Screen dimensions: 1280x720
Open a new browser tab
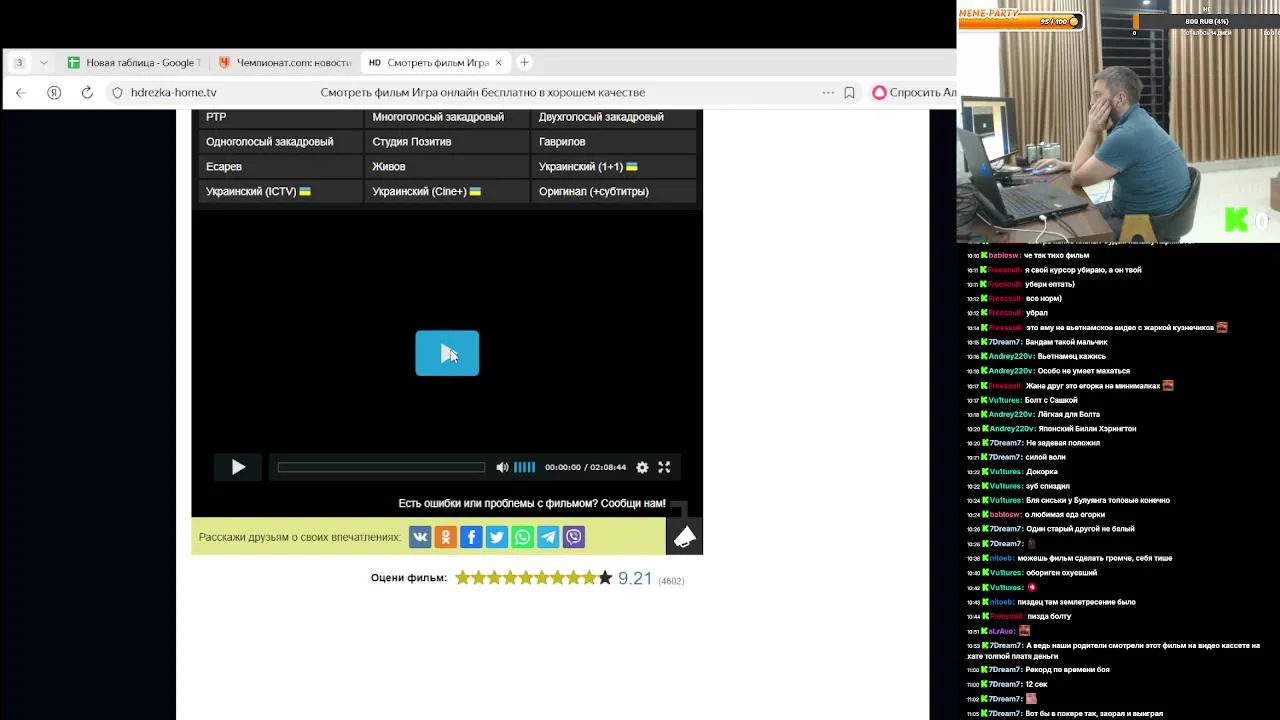[x=524, y=62]
